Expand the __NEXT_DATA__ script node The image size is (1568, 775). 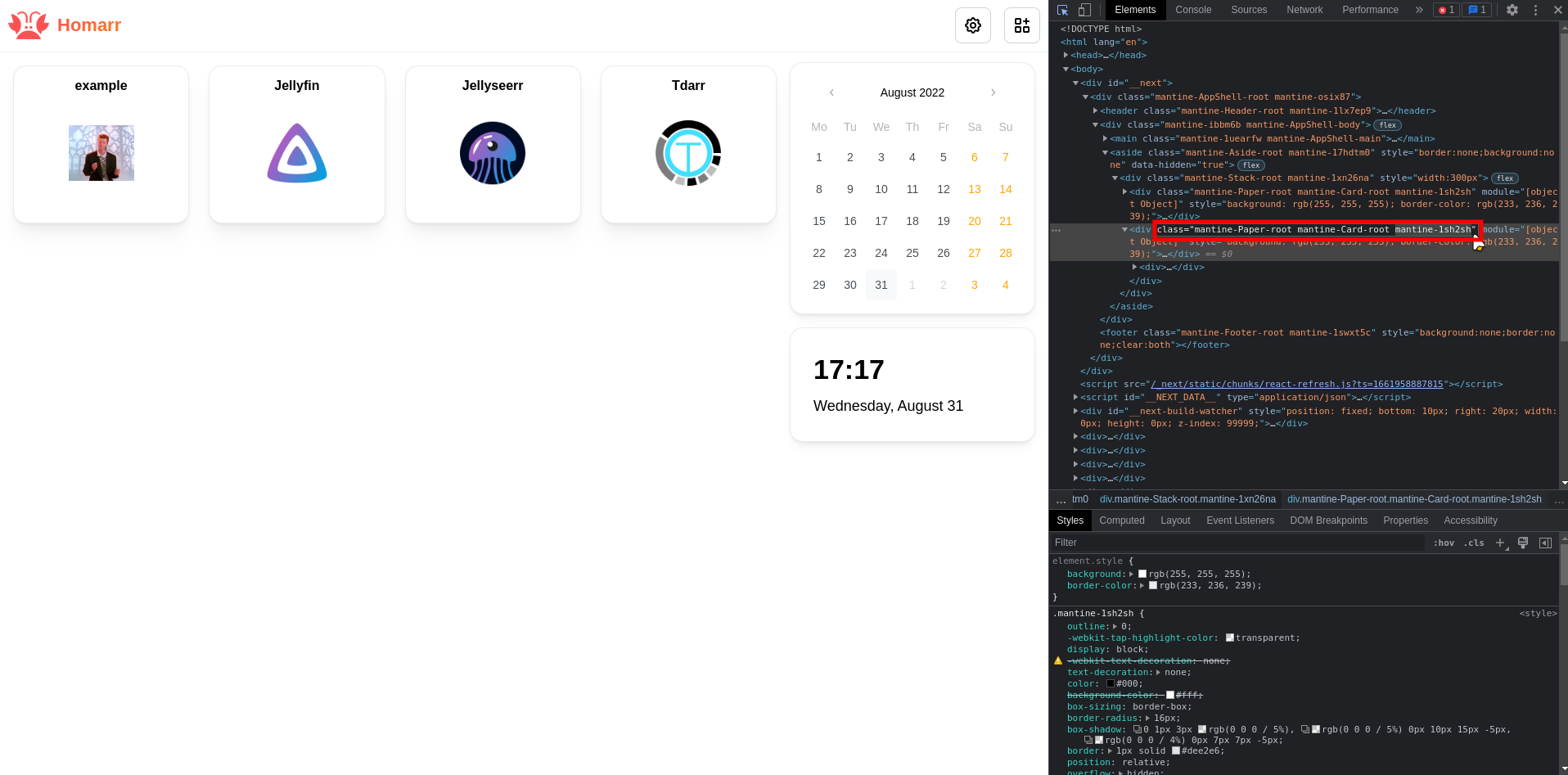pos(1075,398)
